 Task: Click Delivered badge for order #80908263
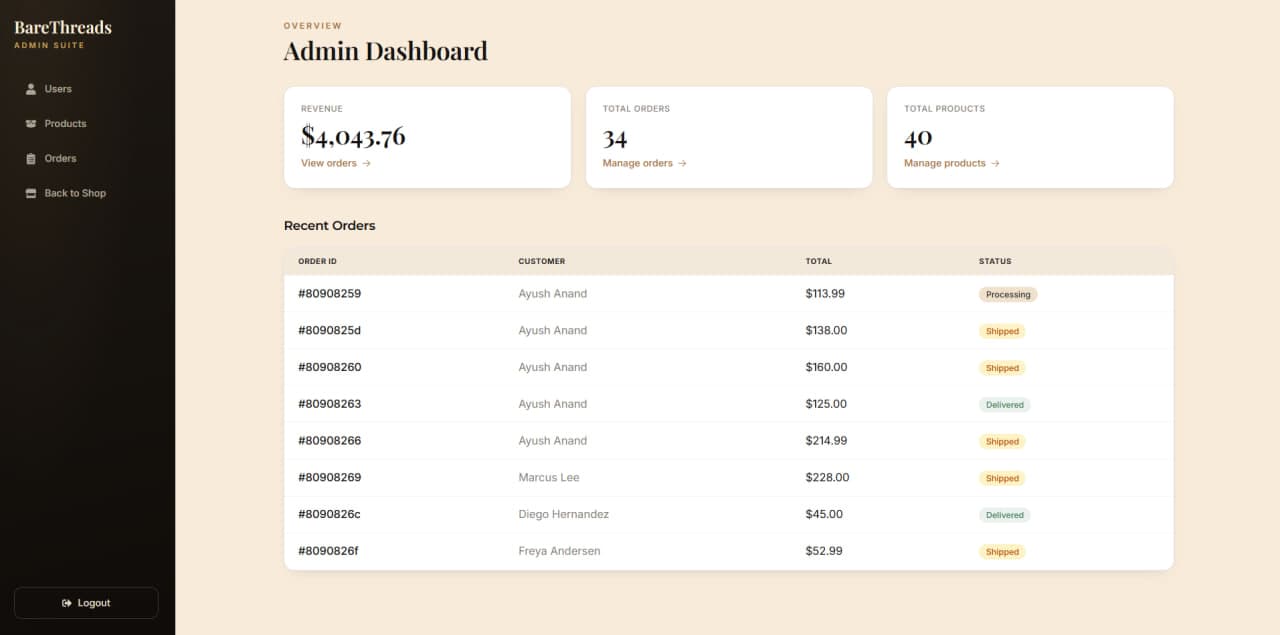click(x=1004, y=405)
